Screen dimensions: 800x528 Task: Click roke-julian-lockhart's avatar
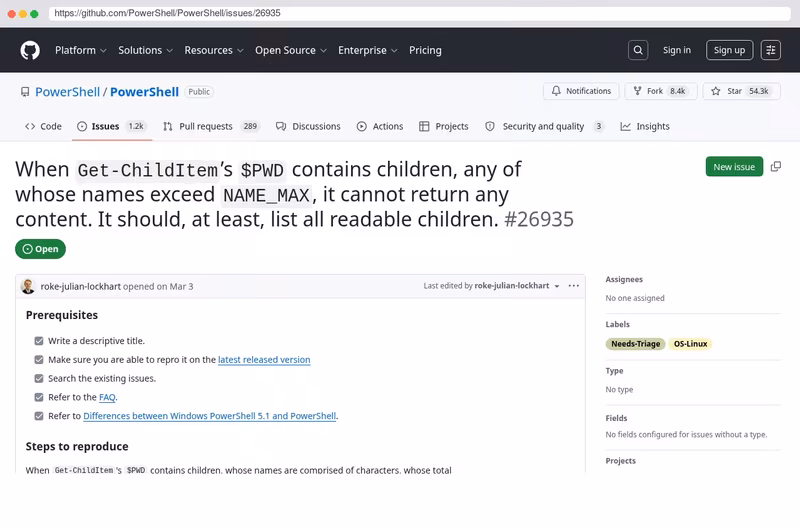click(x=28, y=286)
